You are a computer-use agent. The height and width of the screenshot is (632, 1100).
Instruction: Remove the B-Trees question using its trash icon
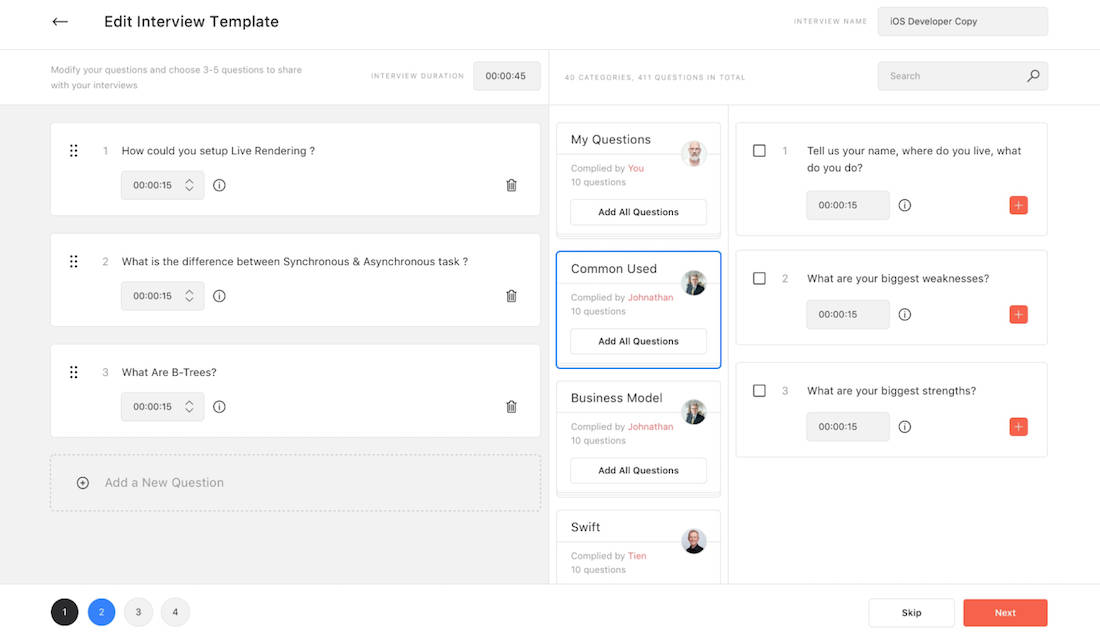coord(511,407)
